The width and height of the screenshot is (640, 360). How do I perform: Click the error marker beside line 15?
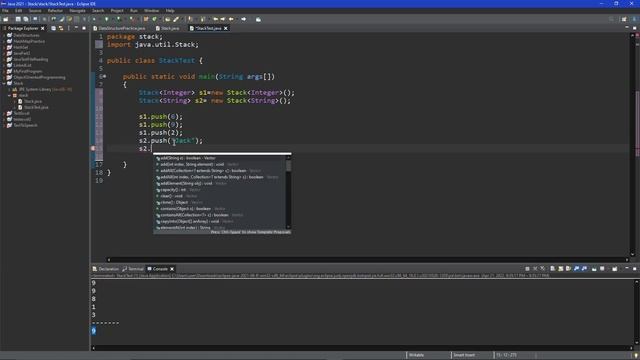pyautogui.click(x=93, y=149)
